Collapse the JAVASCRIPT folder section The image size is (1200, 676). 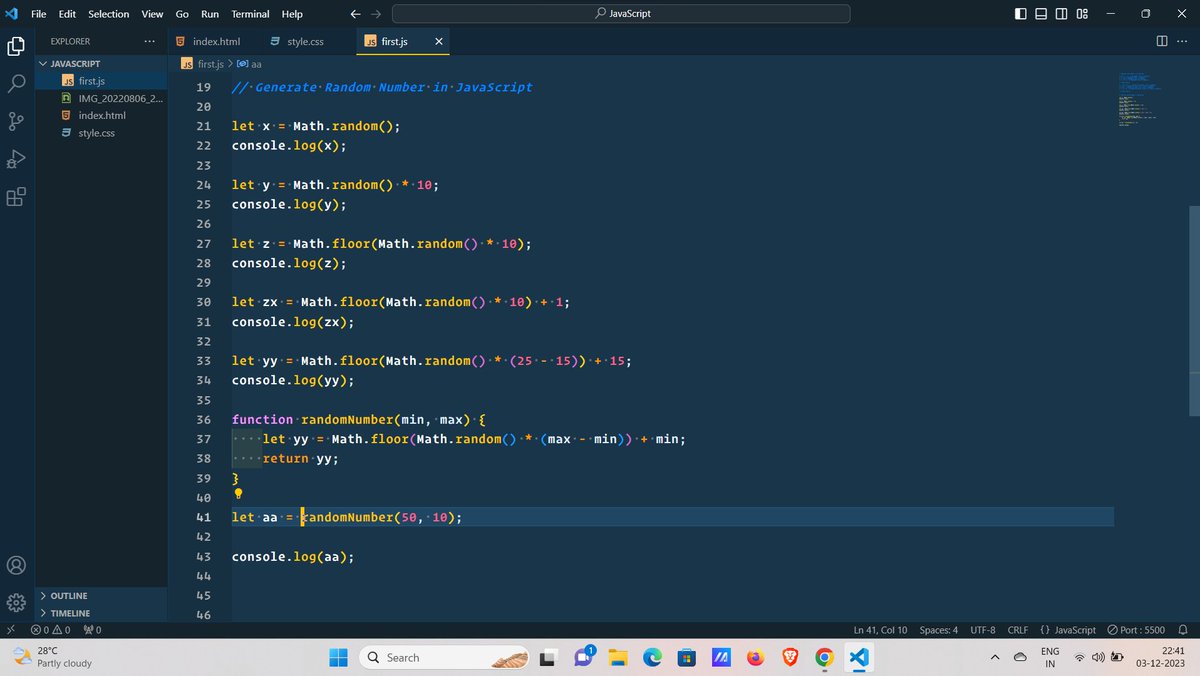(x=101, y=63)
